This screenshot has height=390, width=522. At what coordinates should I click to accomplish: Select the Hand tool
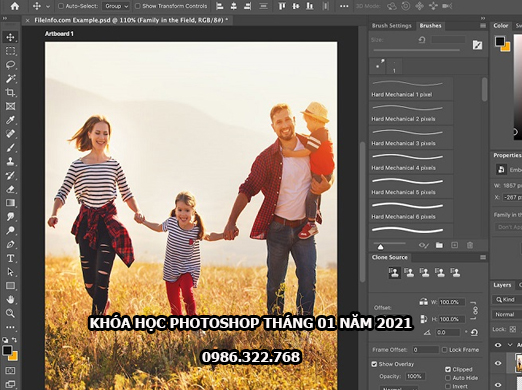point(10,299)
